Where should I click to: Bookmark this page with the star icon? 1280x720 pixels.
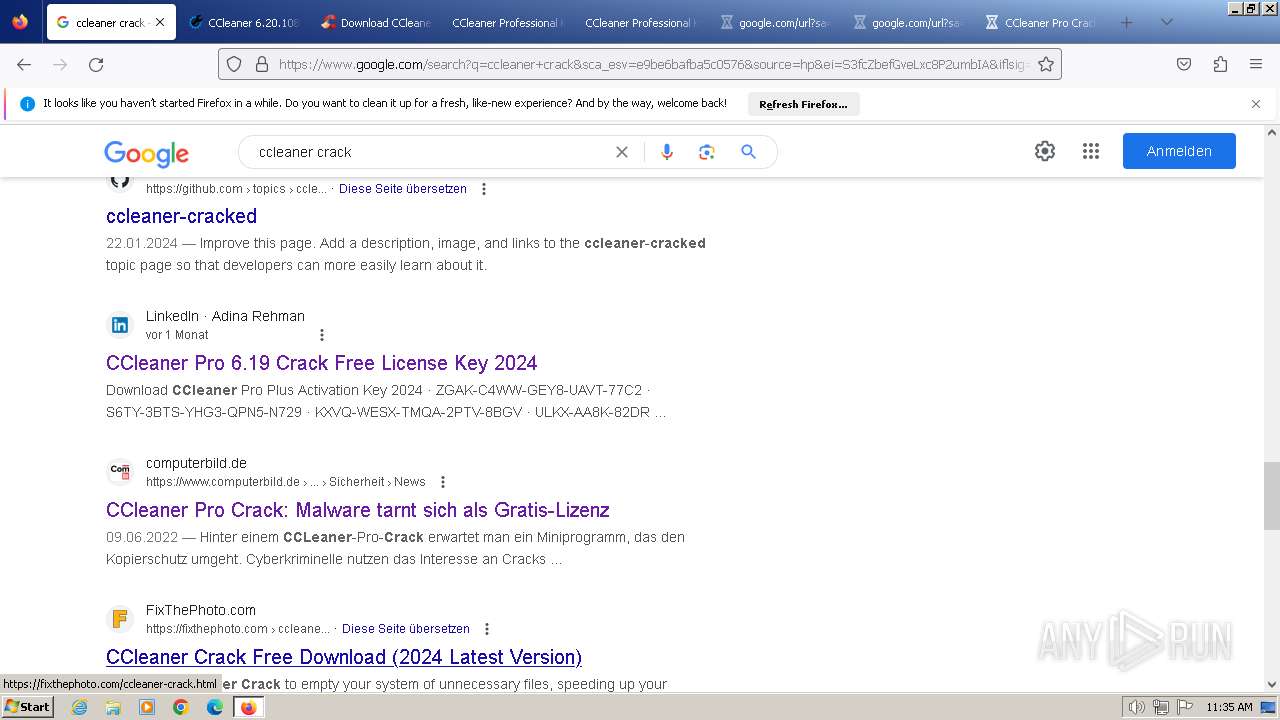[x=1046, y=64]
